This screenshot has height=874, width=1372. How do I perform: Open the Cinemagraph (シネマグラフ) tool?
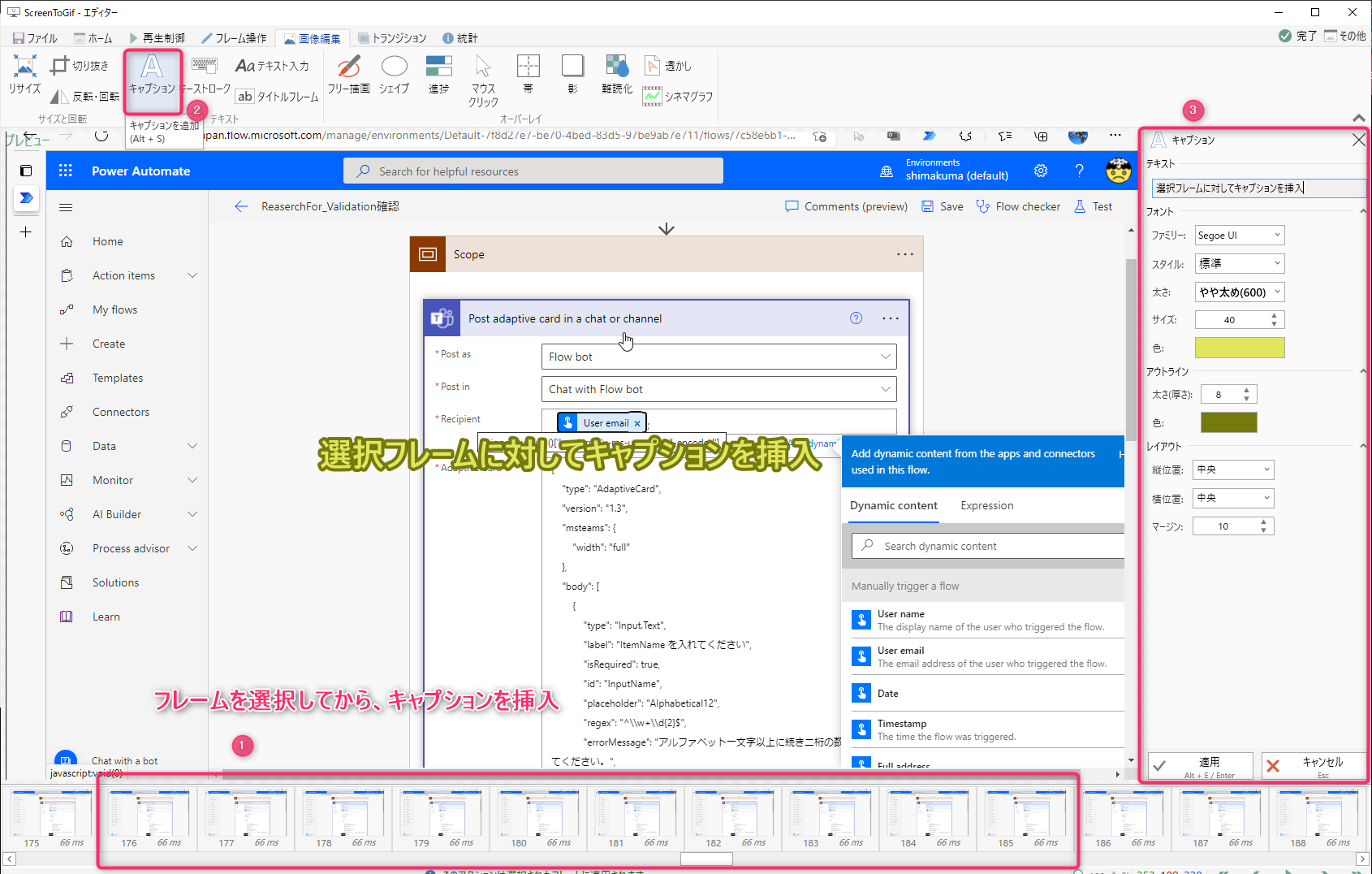tap(678, 96)
